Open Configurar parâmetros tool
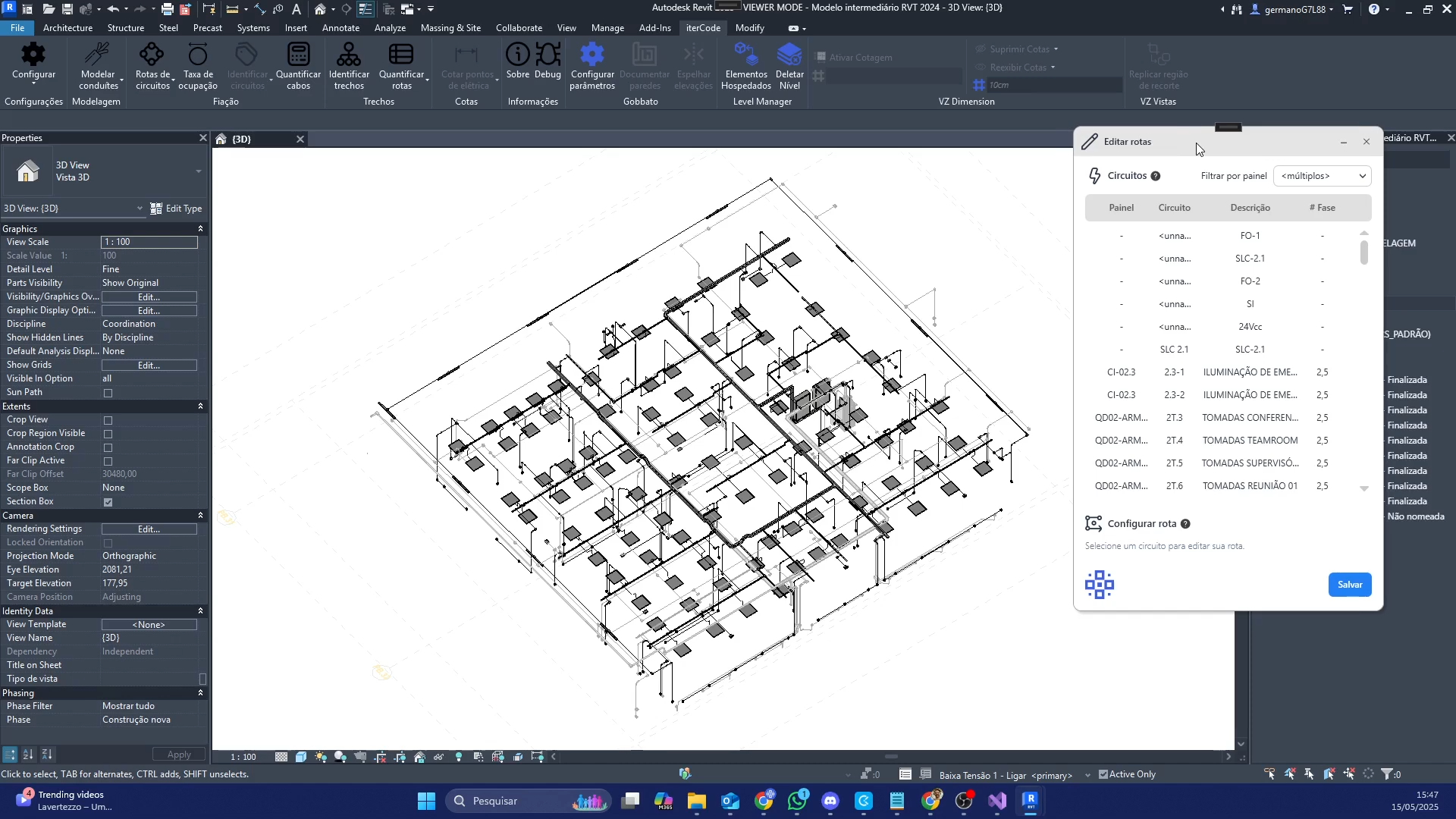Viewport: 1456px width, 819px height. (592, 55)
